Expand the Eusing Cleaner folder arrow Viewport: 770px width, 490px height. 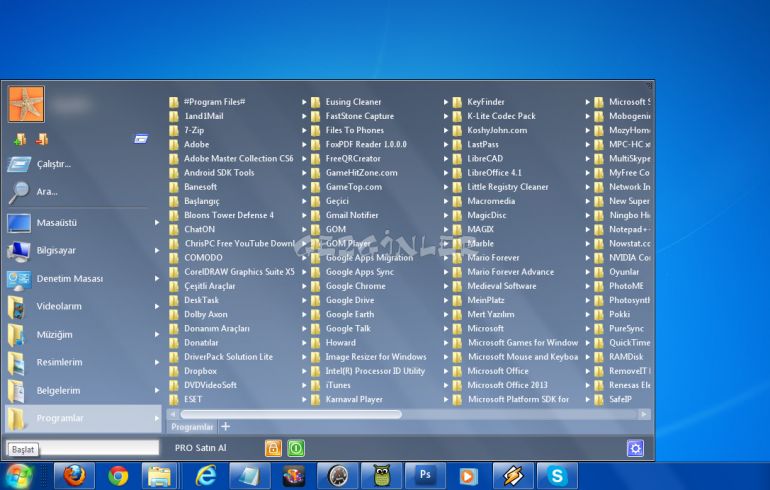(x=445, y=102)
